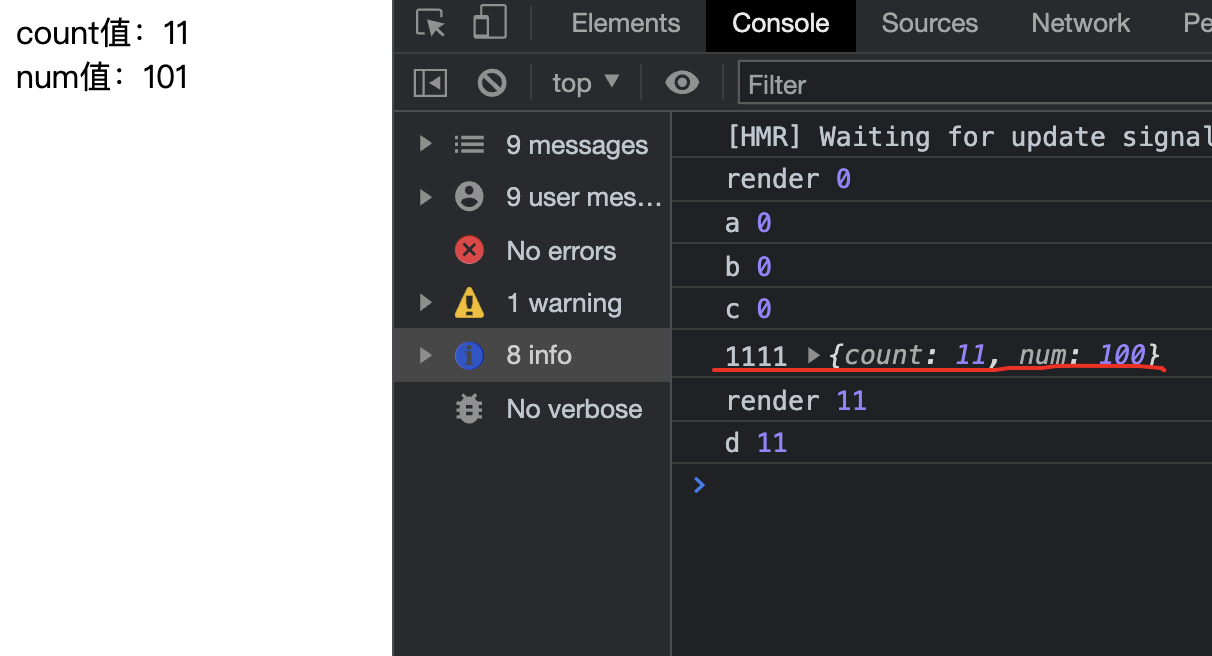Screen dimensions: 1212x656
Task: Activate the inspect element picker icon
Action: 431,23
